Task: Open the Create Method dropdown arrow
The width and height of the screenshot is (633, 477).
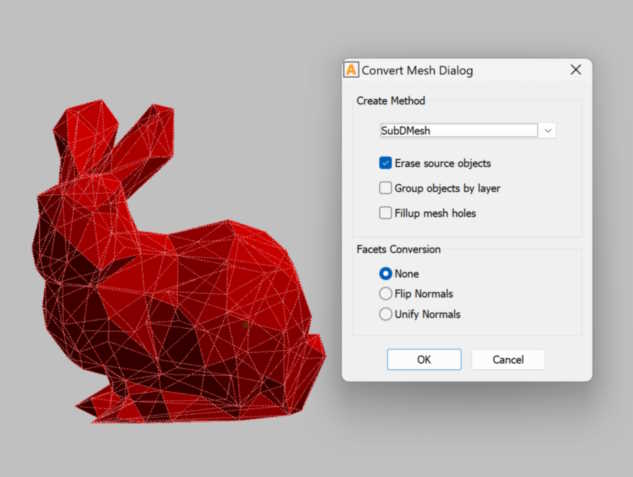Action: 548,131
